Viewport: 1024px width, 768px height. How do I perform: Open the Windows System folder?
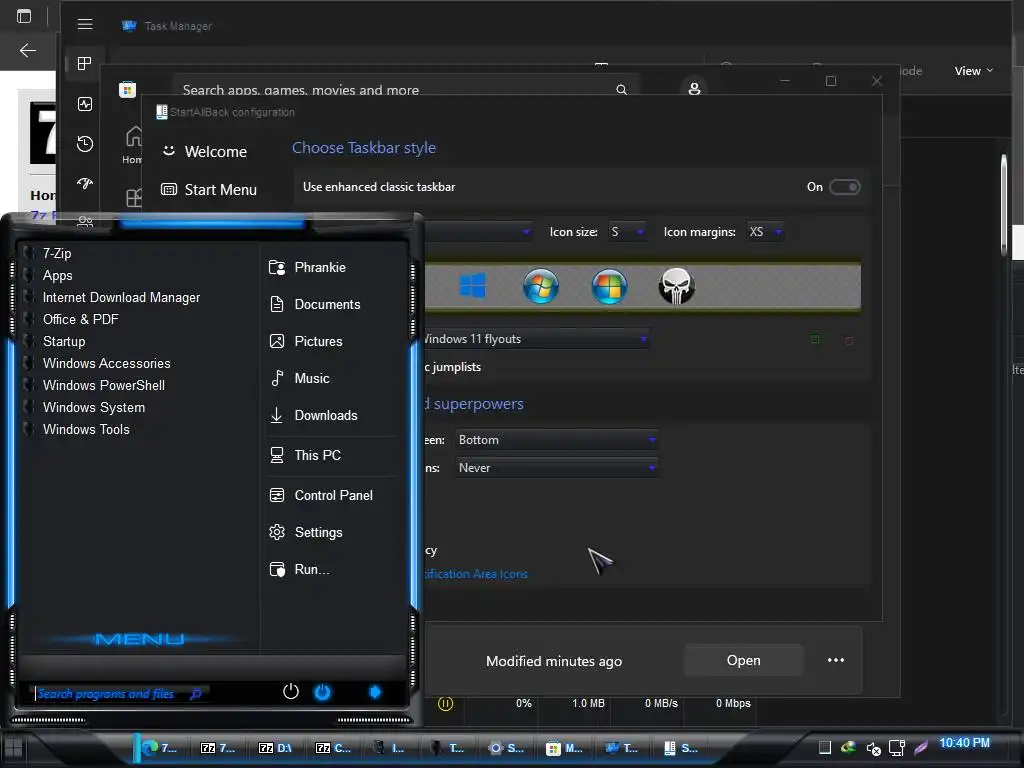(x=94, y=408)
